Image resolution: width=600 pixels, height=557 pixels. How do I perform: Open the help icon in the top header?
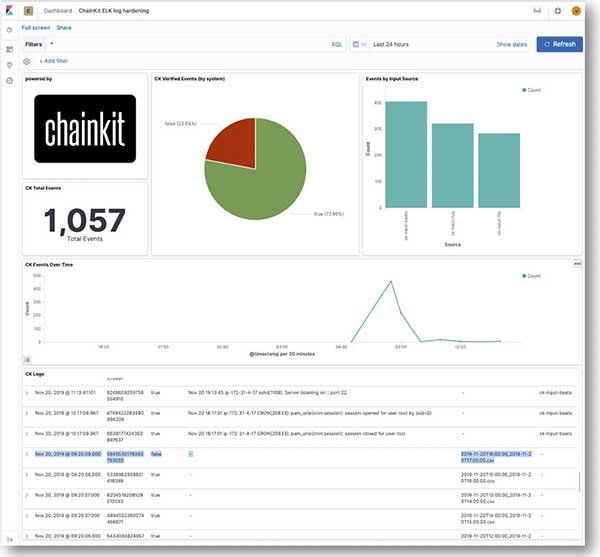tap(557, 11)
